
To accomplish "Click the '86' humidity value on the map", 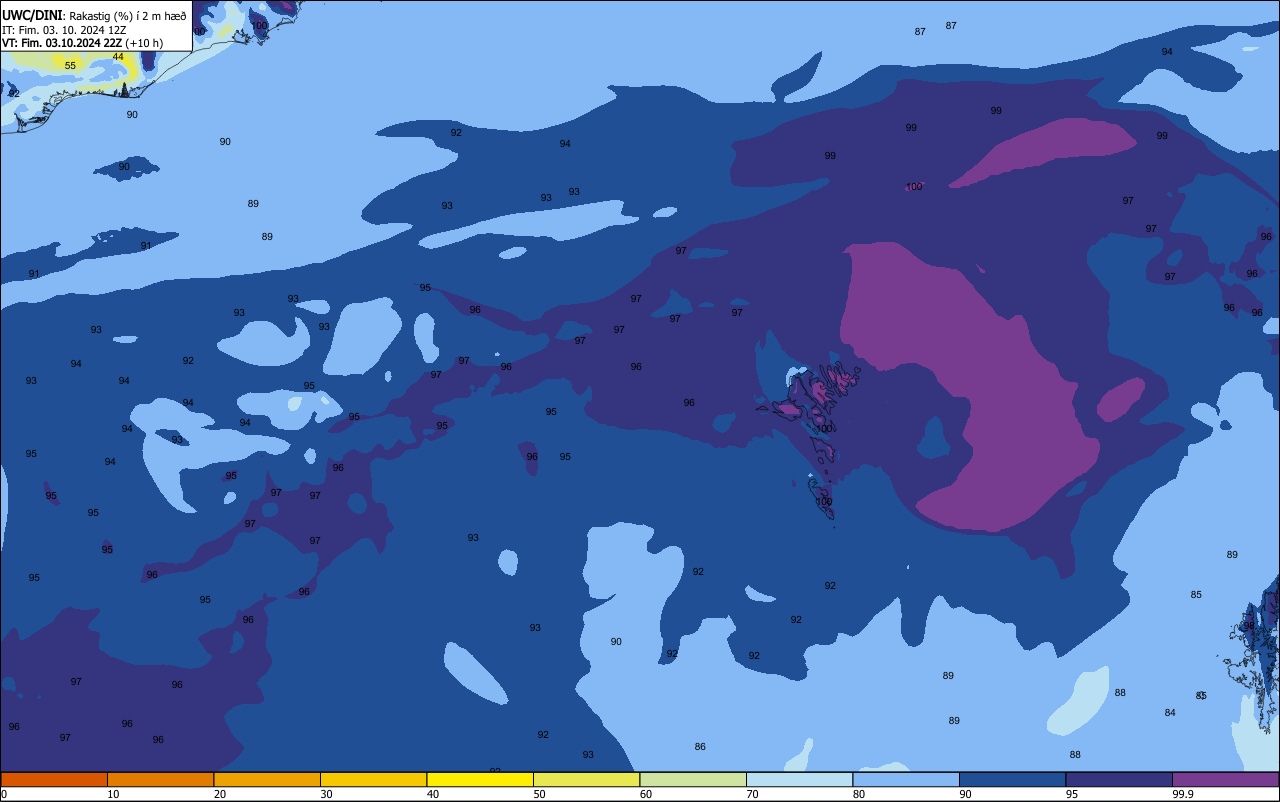I will (x=700, y=747).
